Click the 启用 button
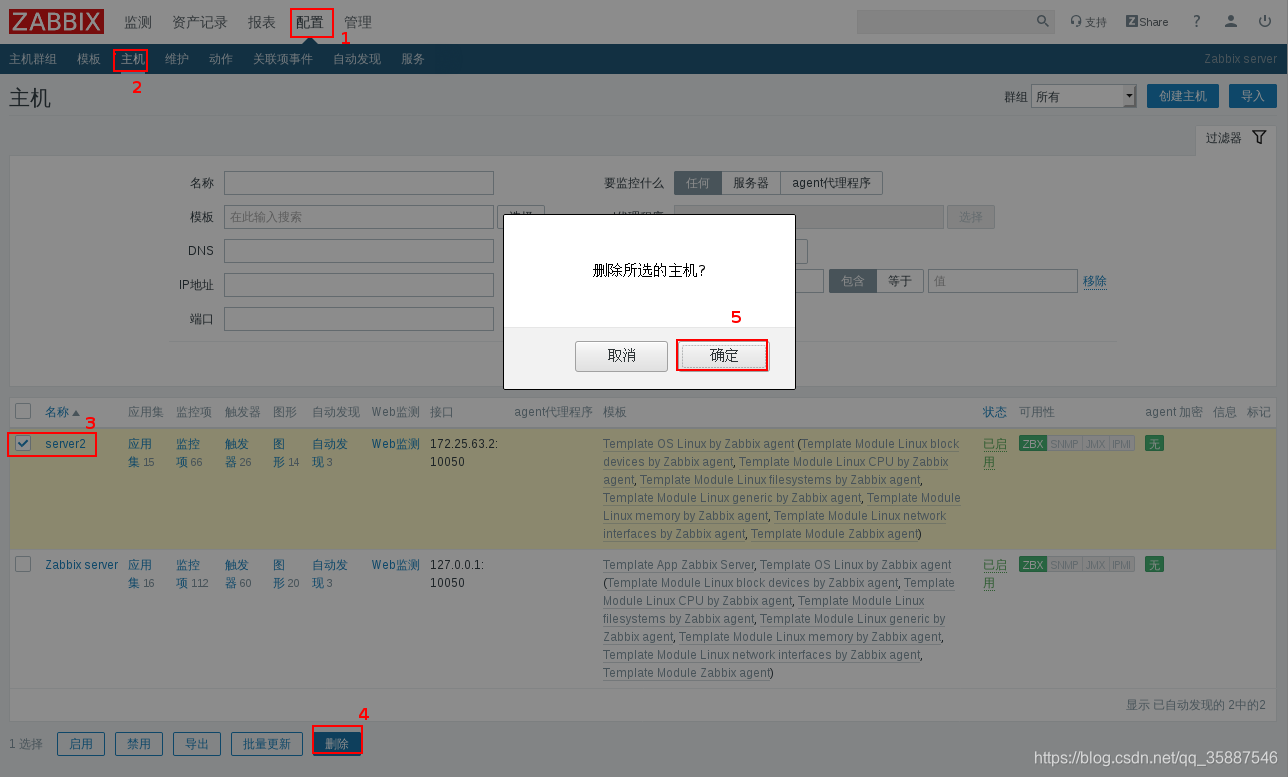Viewport: 1288px width, 777px height. tap(81, 744)
